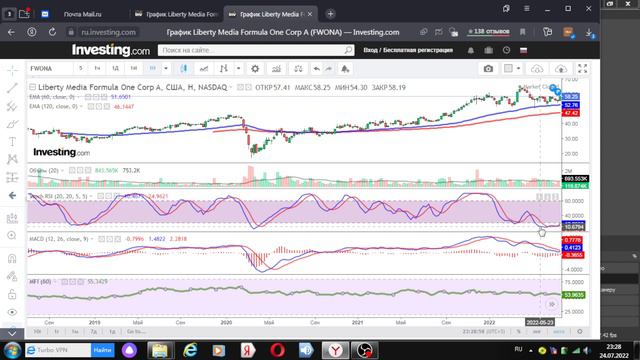Click the Investing.com site search field
This screenshot has width=640, height=360.
(256, 50)
